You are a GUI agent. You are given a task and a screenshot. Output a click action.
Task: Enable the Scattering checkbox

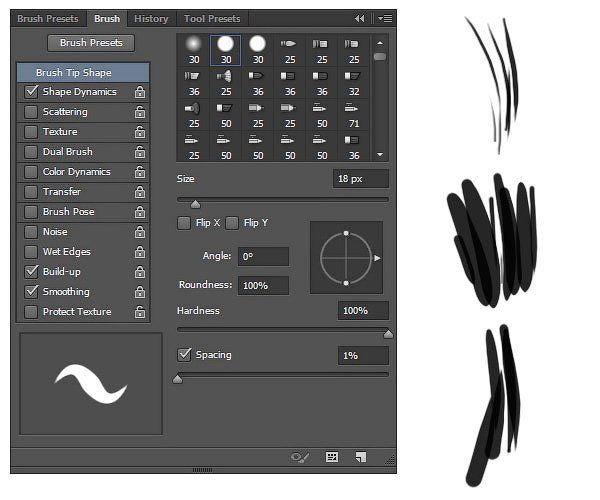point(31,112)
